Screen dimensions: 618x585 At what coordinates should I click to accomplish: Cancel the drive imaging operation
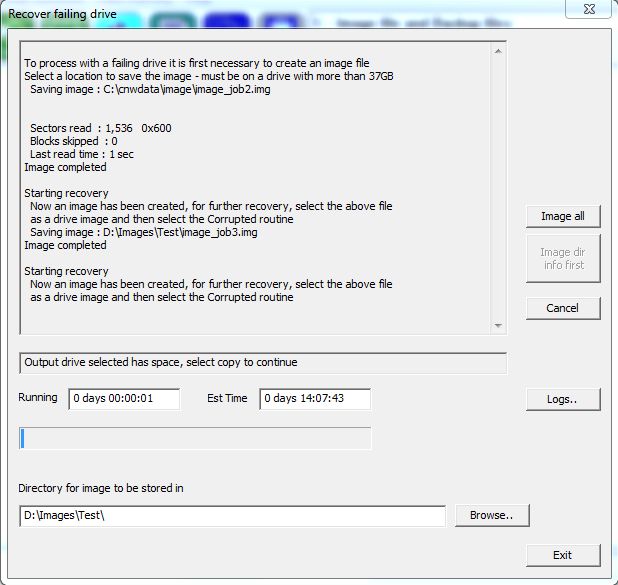tap(563, 308)
